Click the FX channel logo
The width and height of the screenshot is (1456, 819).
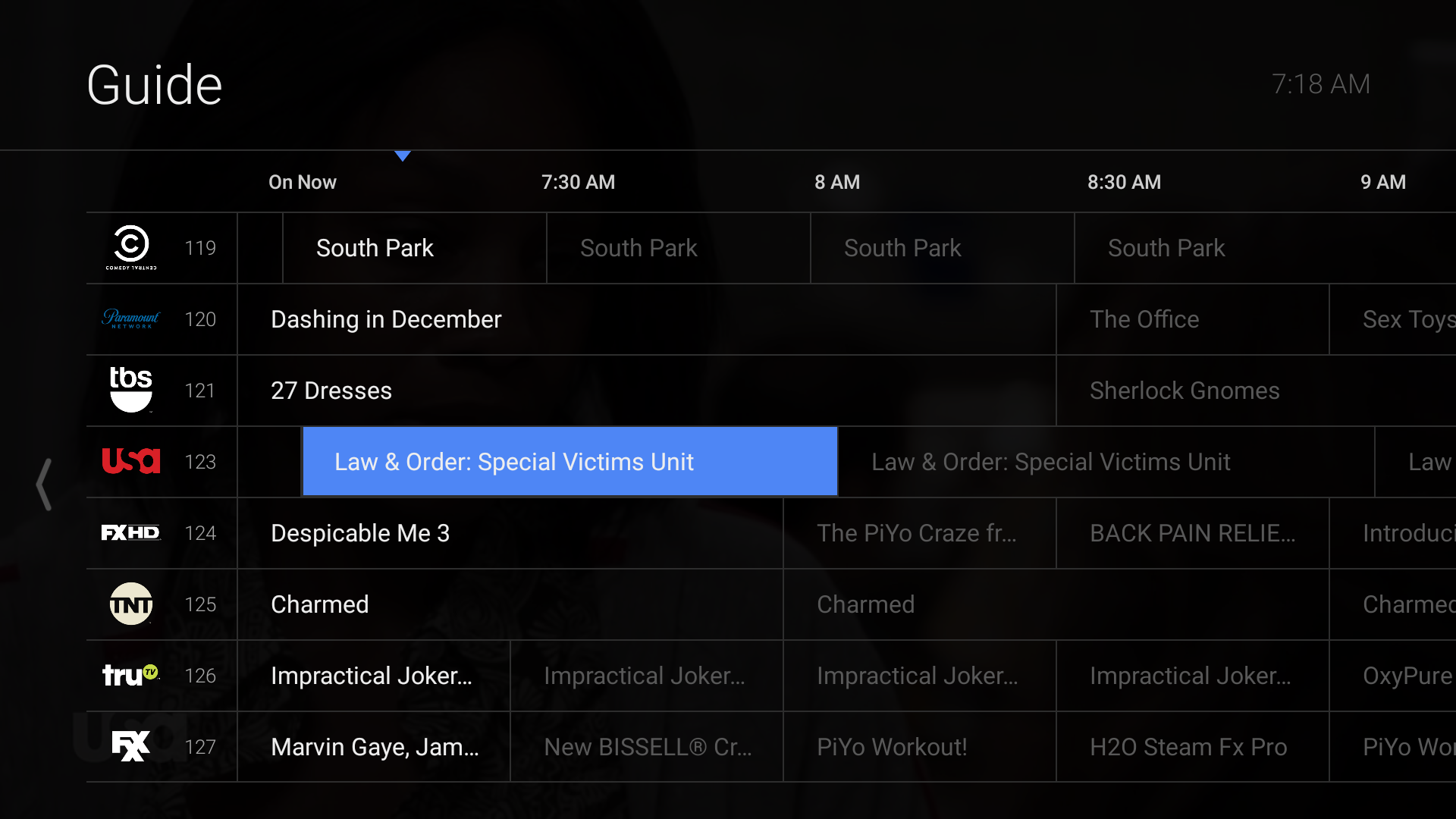tap(130, 746)
